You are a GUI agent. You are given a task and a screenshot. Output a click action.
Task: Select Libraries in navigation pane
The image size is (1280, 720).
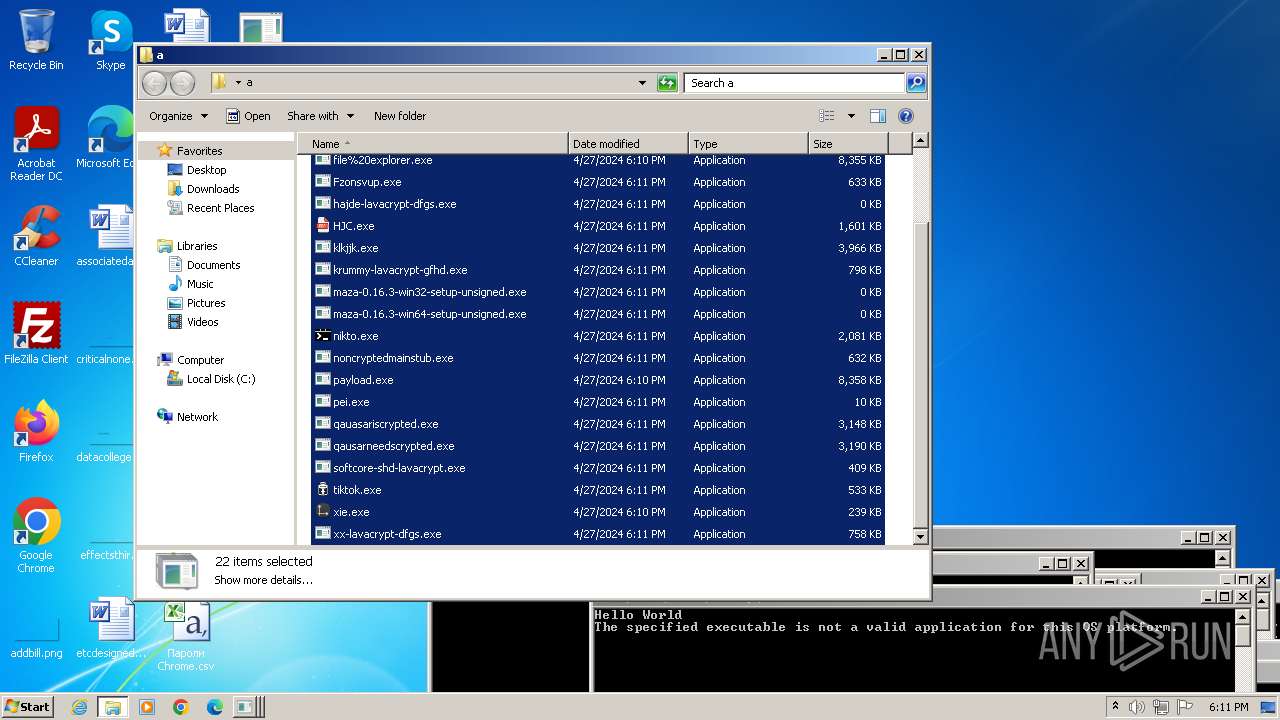pos(197,246)
